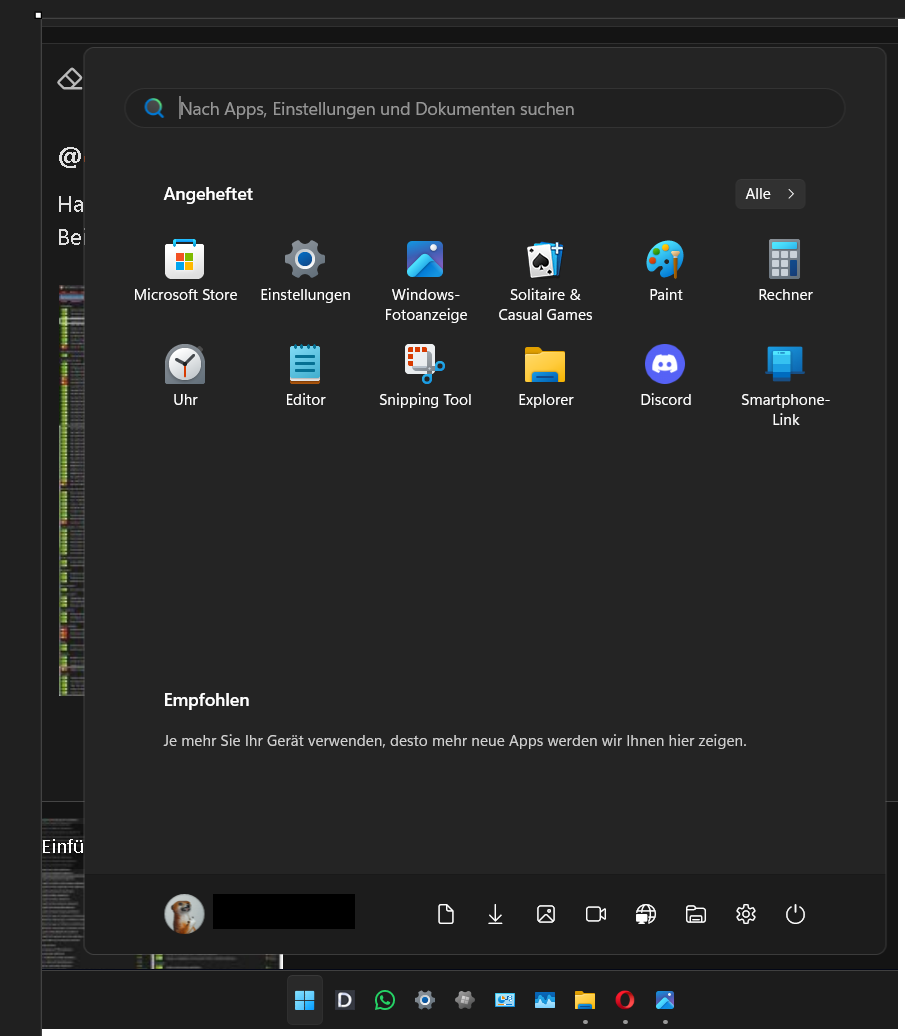
Task: Click the Windows Start button on taskbar
Action: [305, 1000]
